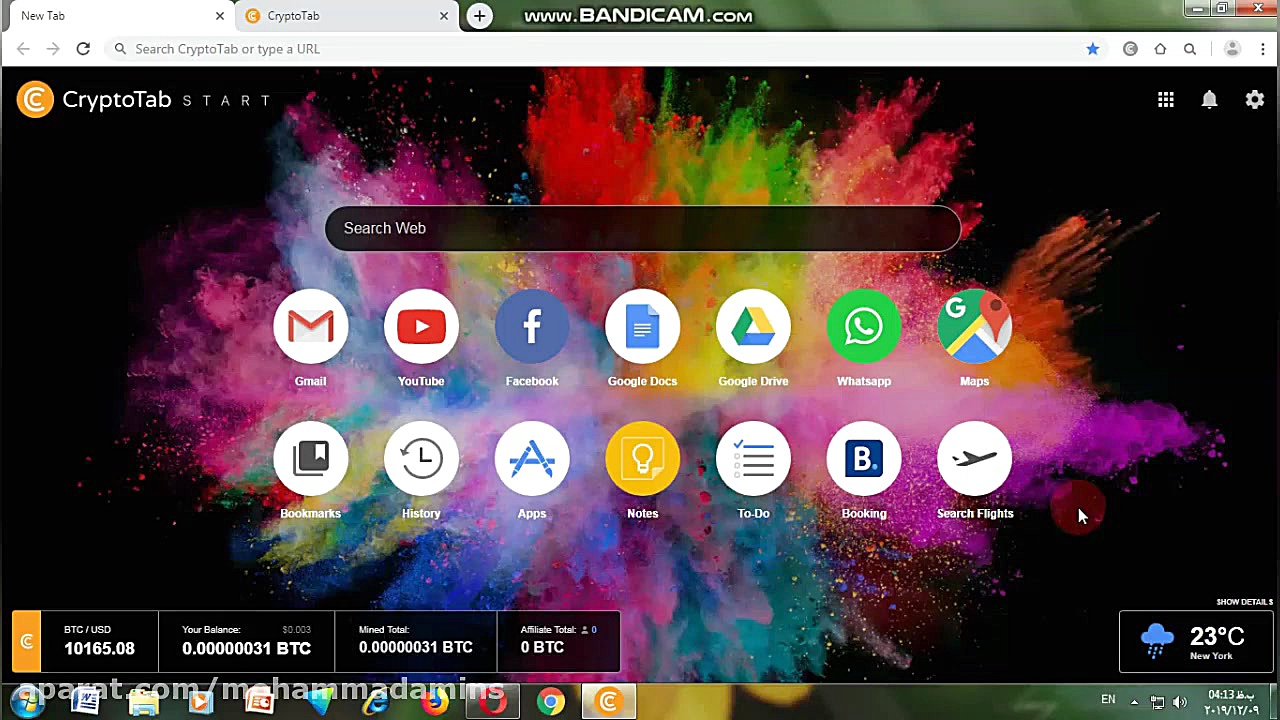The height and width of the screenshot is (720, 1280).
Task: Open the New York weather widget
Action: click(1196, 641)
